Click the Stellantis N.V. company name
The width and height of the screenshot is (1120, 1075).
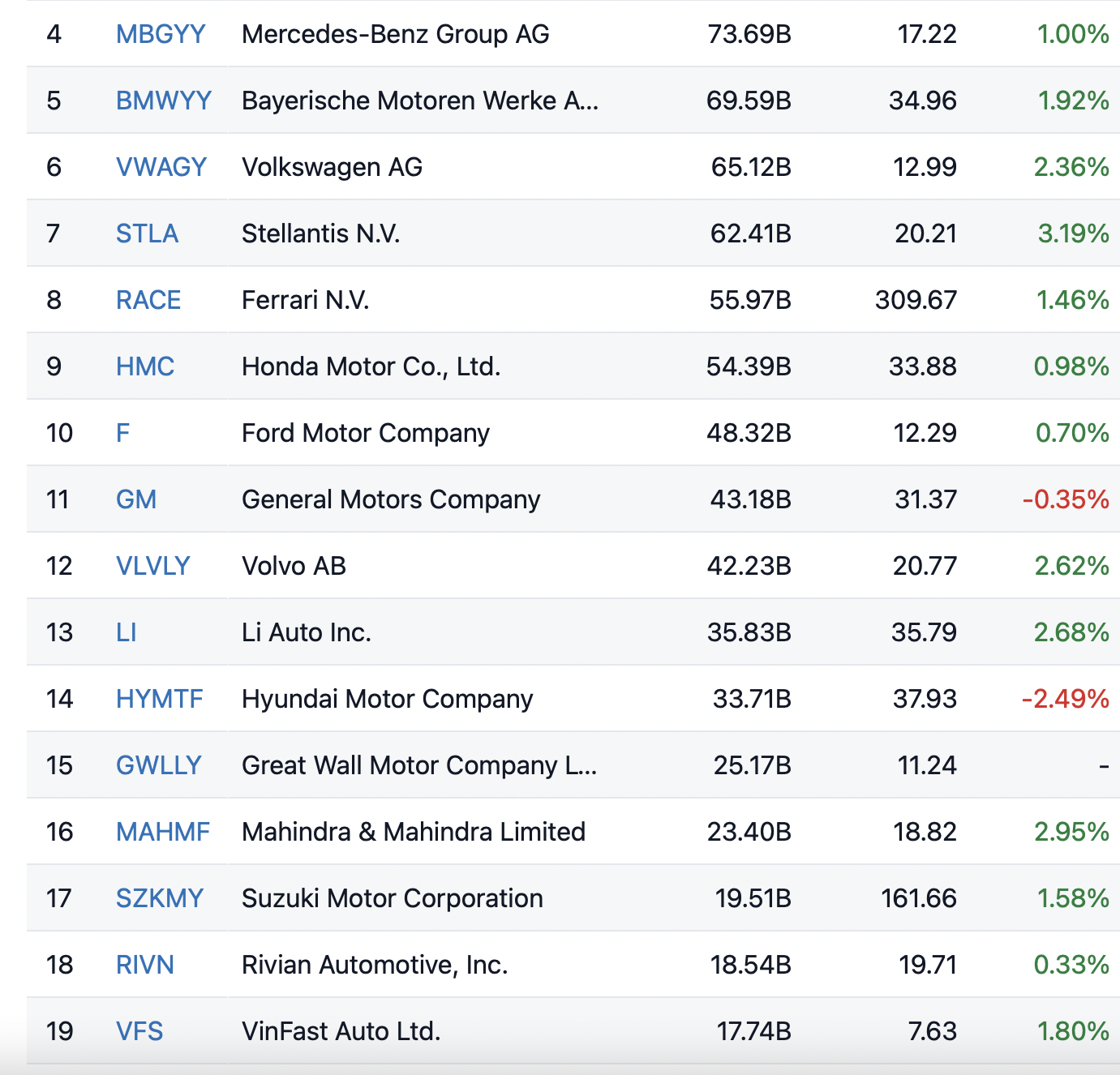click(321, 233)
